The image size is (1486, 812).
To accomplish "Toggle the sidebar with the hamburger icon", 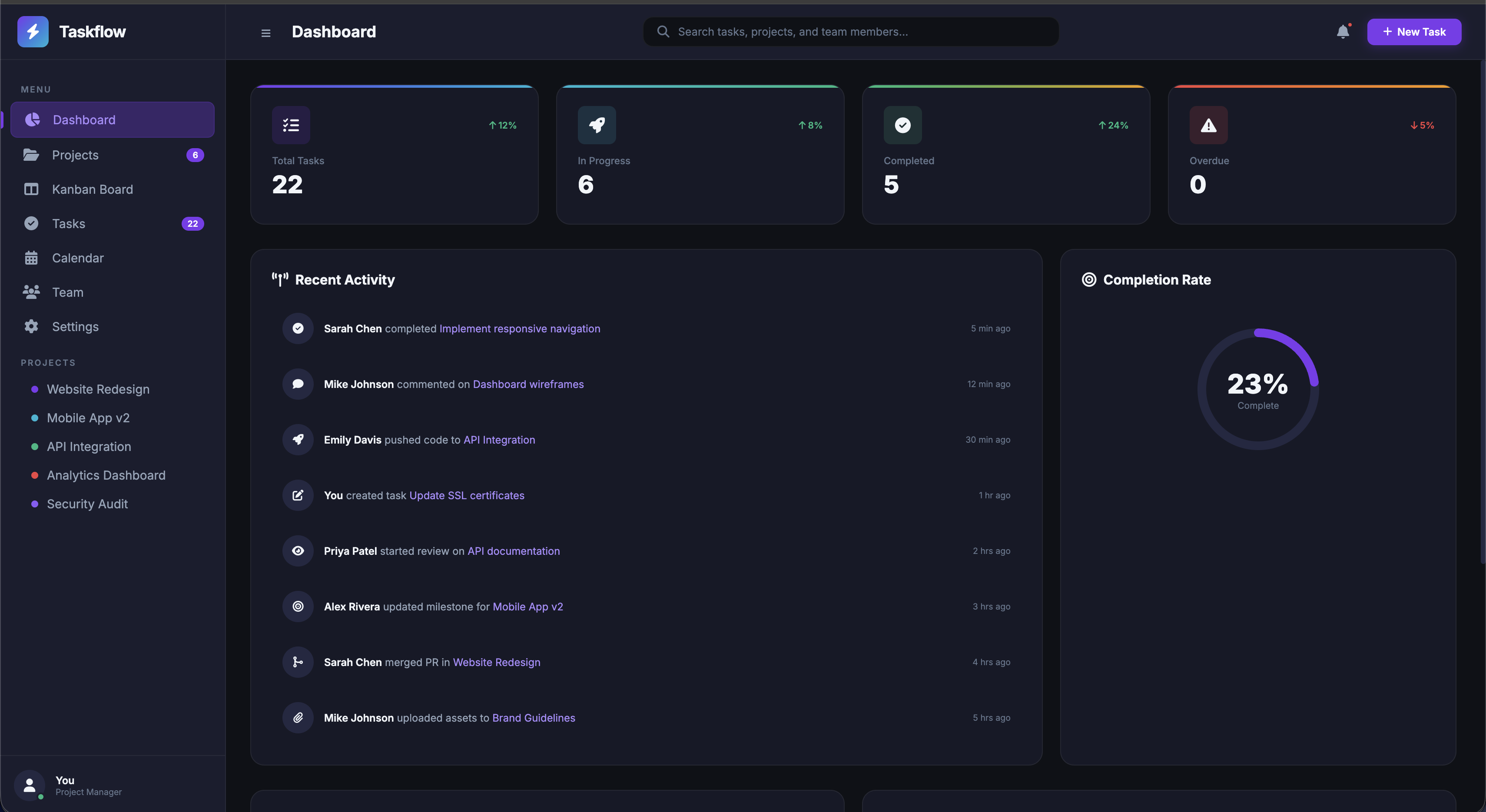I will coord(265,33).
